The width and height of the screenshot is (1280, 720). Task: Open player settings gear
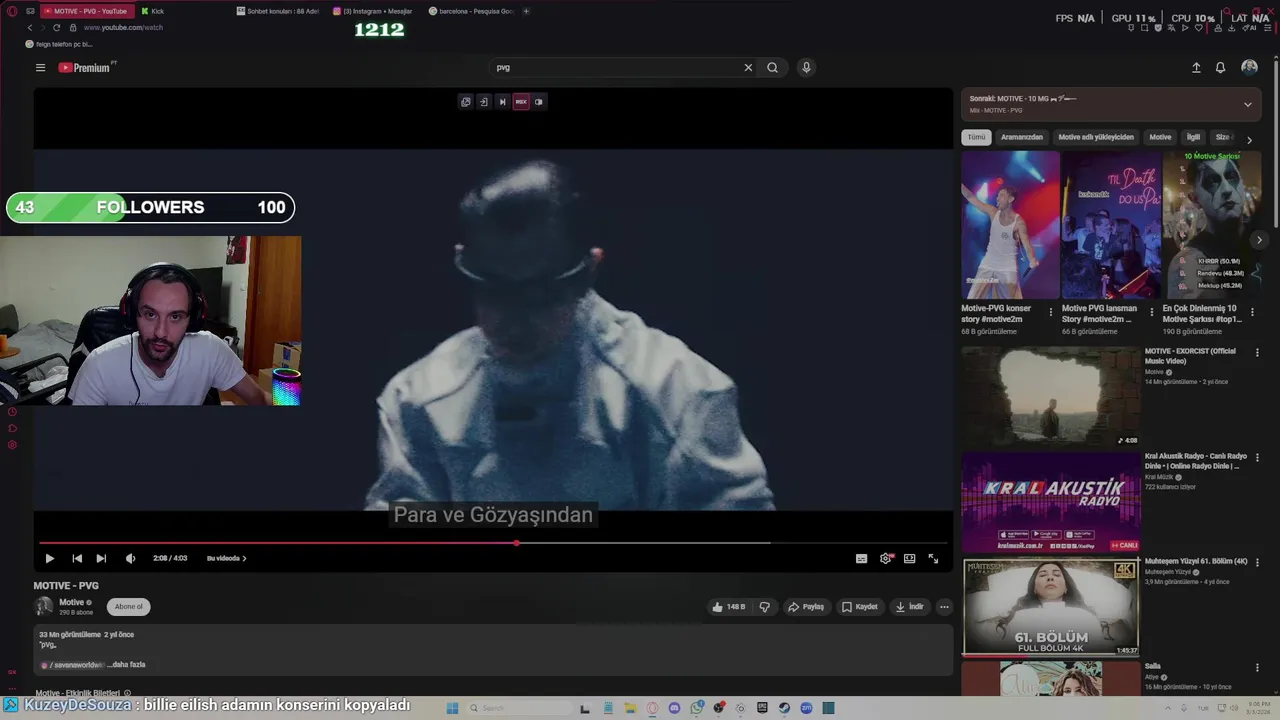pos(885,559)
